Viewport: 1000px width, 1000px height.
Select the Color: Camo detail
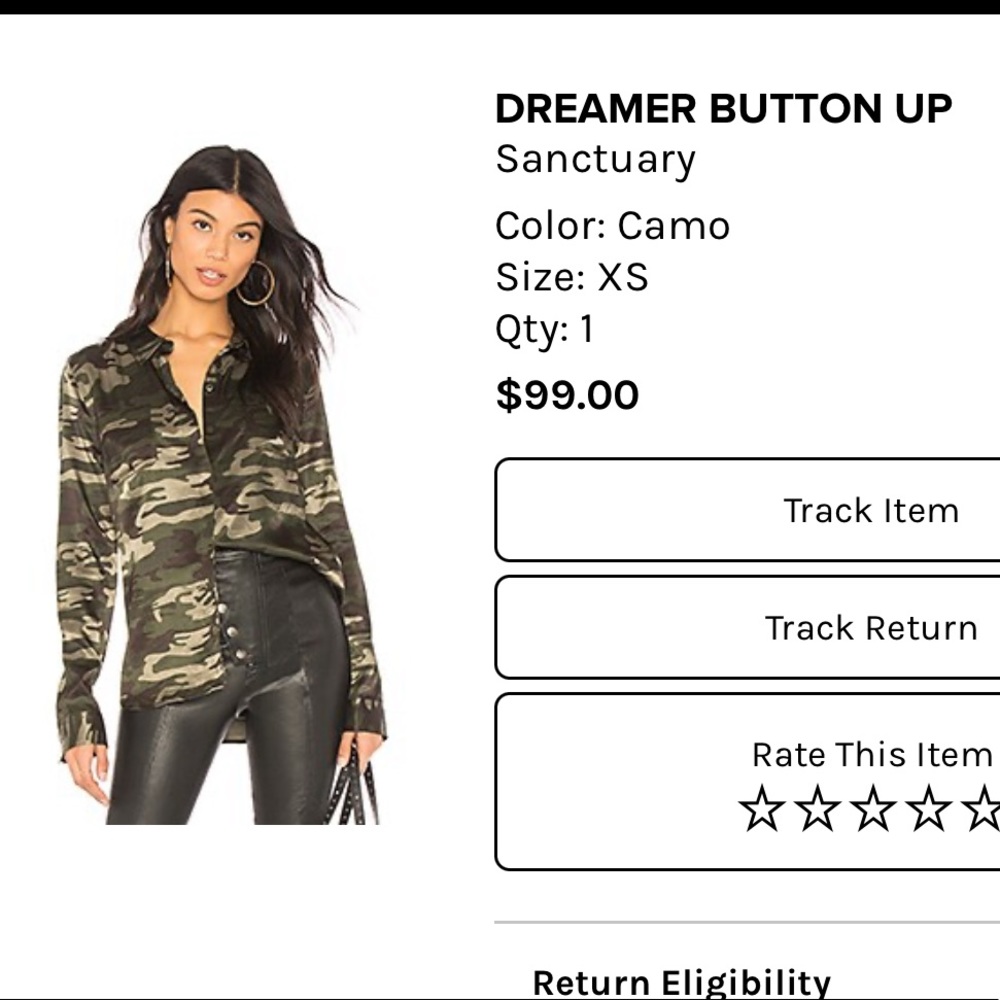612,225
